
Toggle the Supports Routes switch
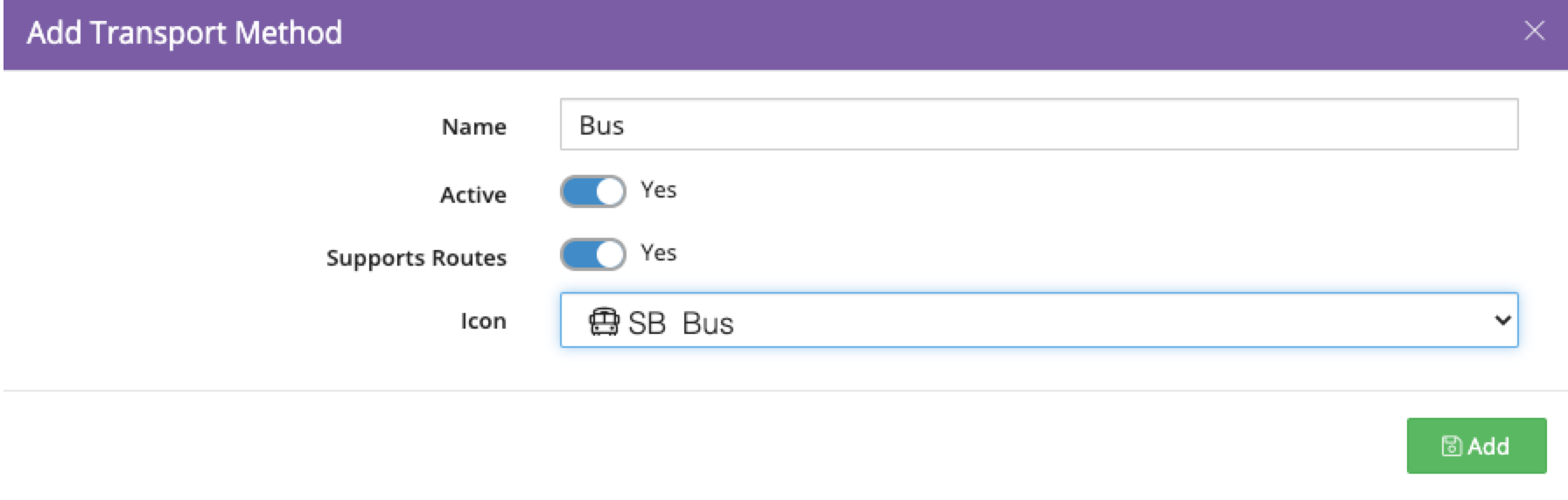tap(592, 254)
